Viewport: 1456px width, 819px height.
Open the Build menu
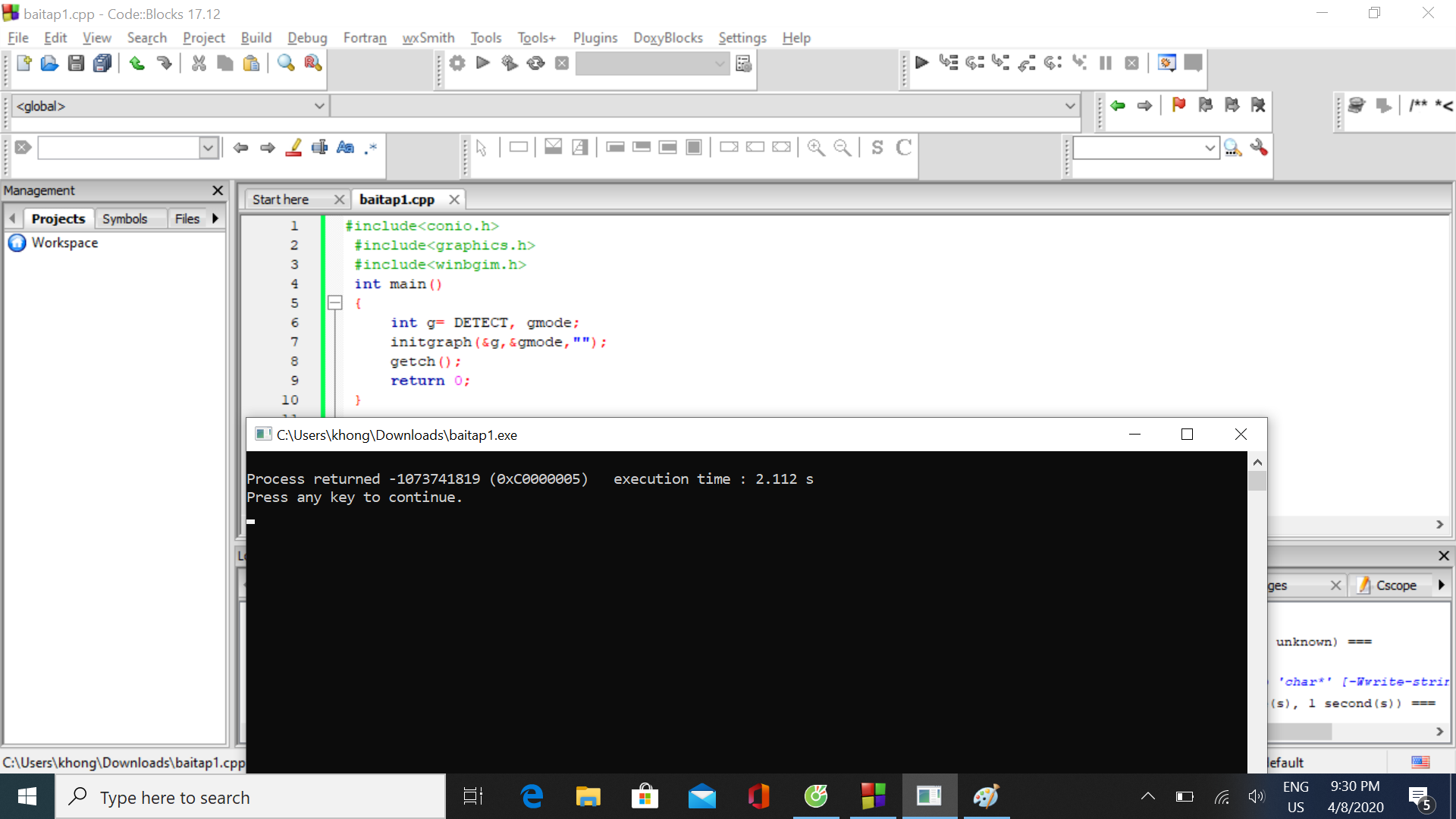coord(256,38)
